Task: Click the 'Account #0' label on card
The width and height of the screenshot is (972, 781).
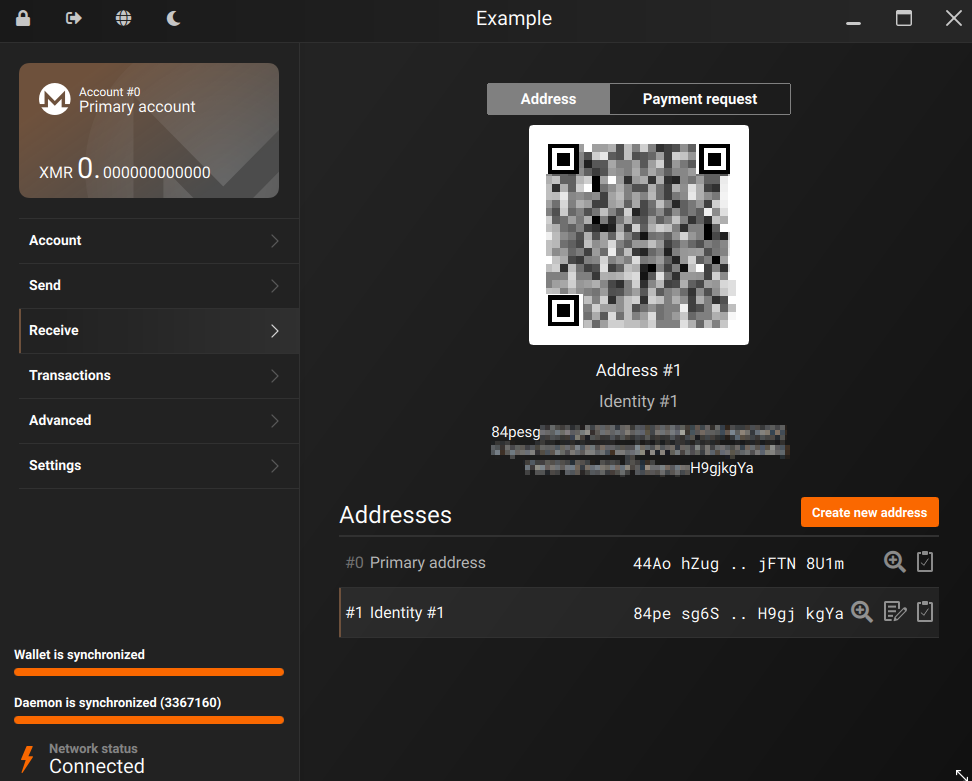Action: coord(110,92)
